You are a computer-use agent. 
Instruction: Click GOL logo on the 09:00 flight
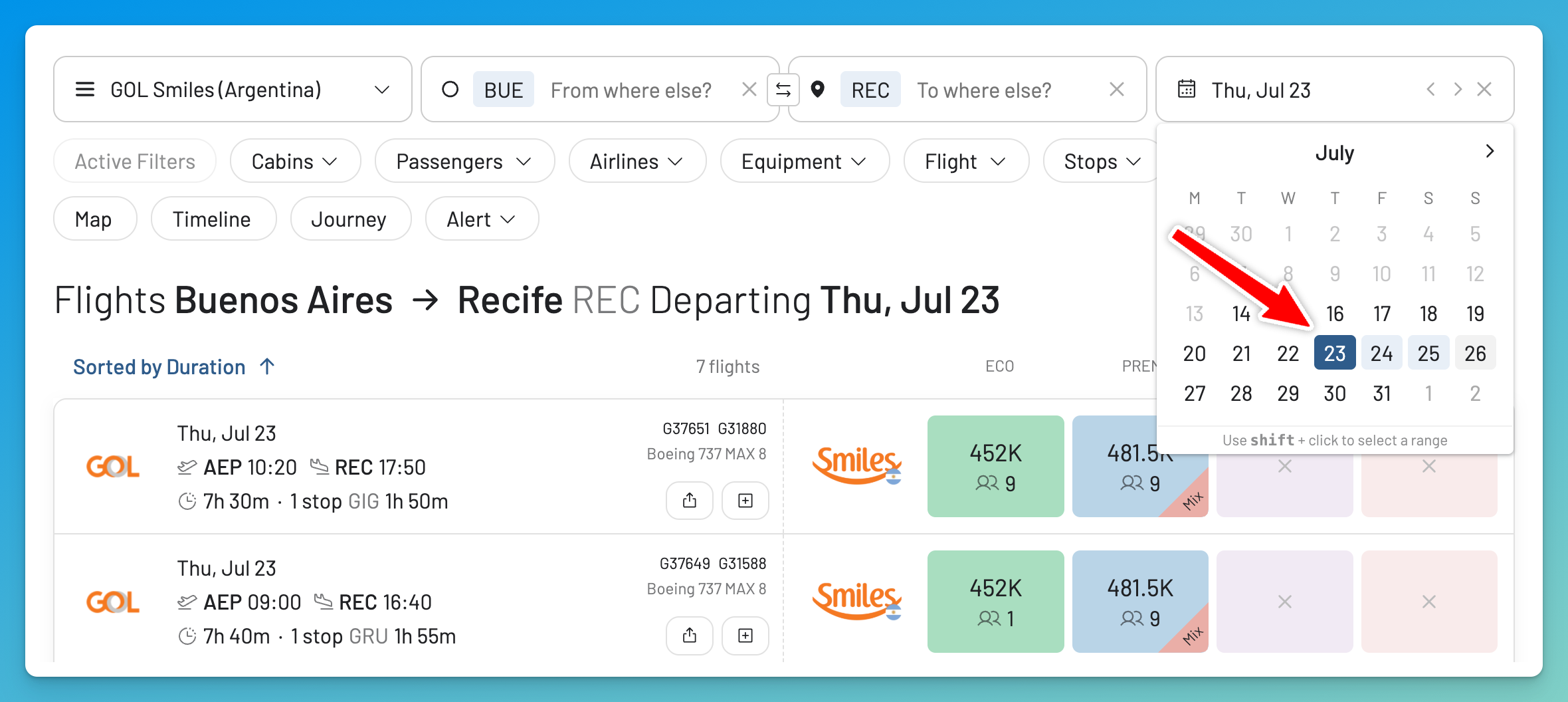tap(113, 602)
